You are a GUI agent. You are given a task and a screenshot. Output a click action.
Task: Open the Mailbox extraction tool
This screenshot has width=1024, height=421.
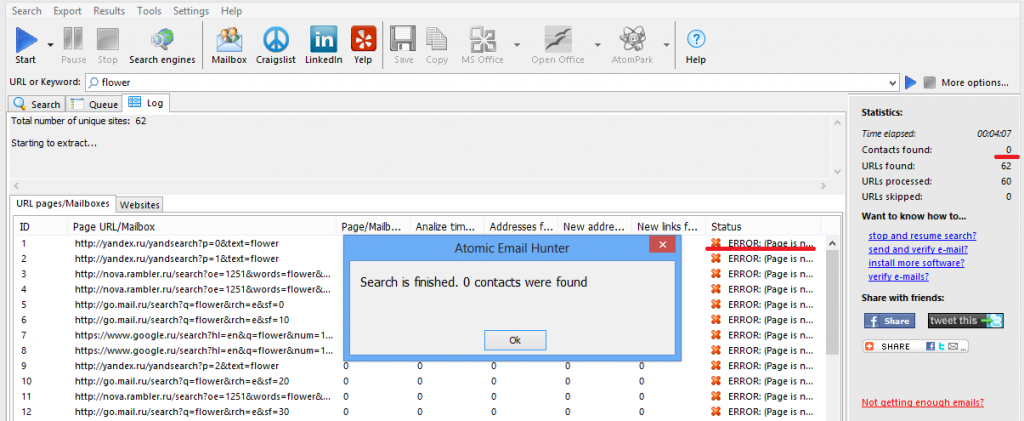pos(229,46)
